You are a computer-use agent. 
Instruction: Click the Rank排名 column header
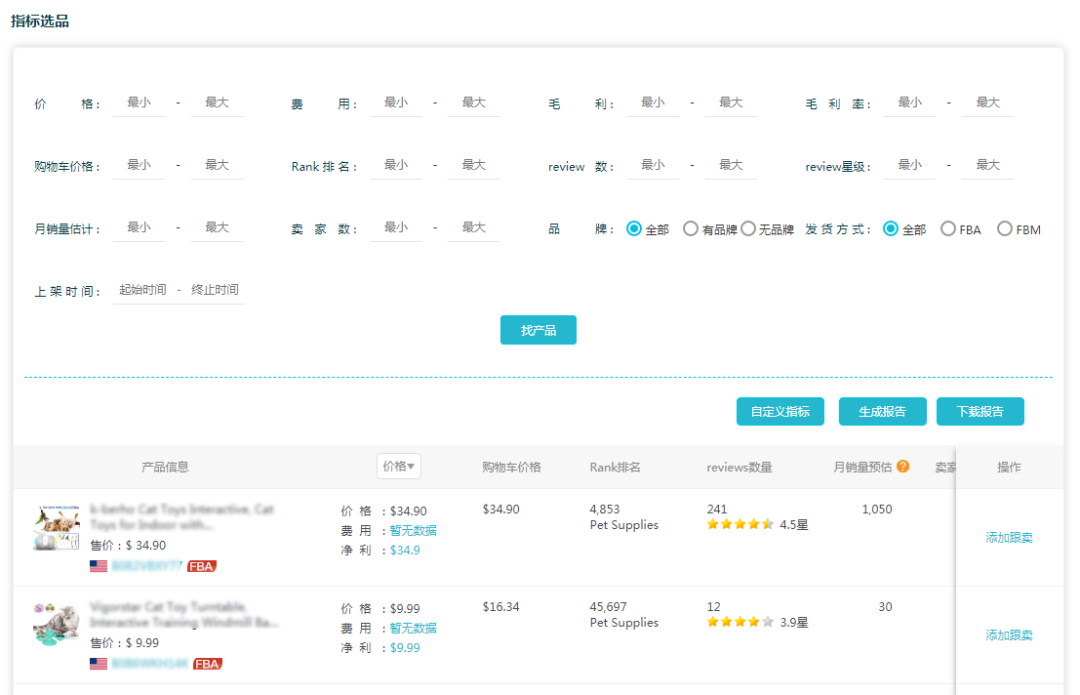point(615,467)
